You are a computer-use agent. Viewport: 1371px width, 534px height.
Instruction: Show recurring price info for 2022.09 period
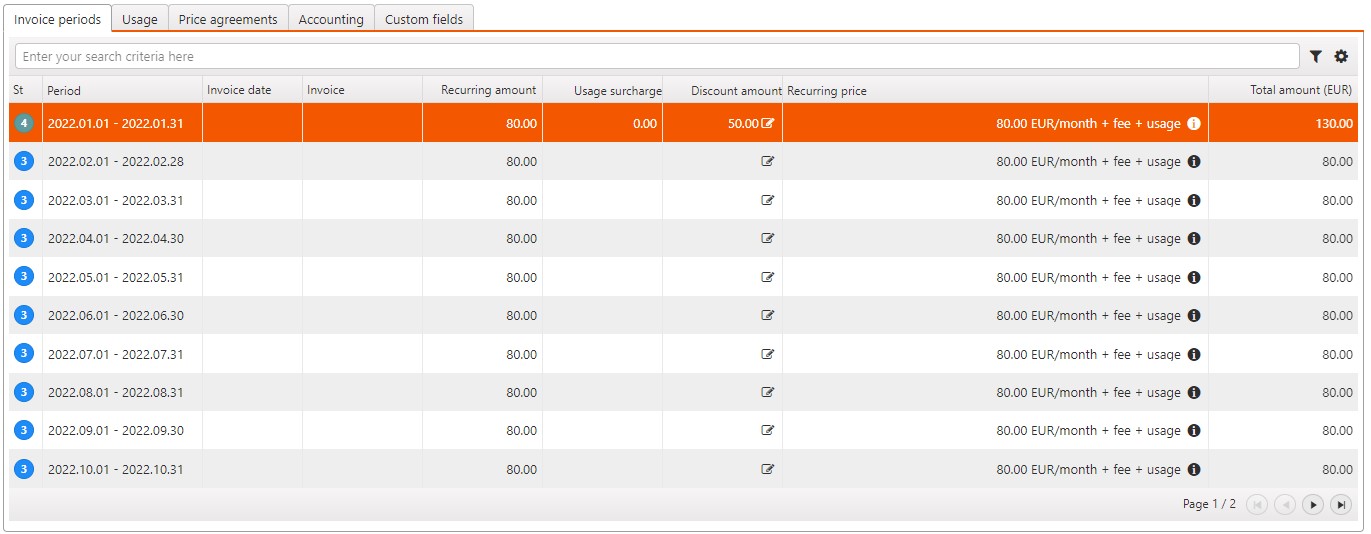pyautogui.click(x=1193, y=431)
